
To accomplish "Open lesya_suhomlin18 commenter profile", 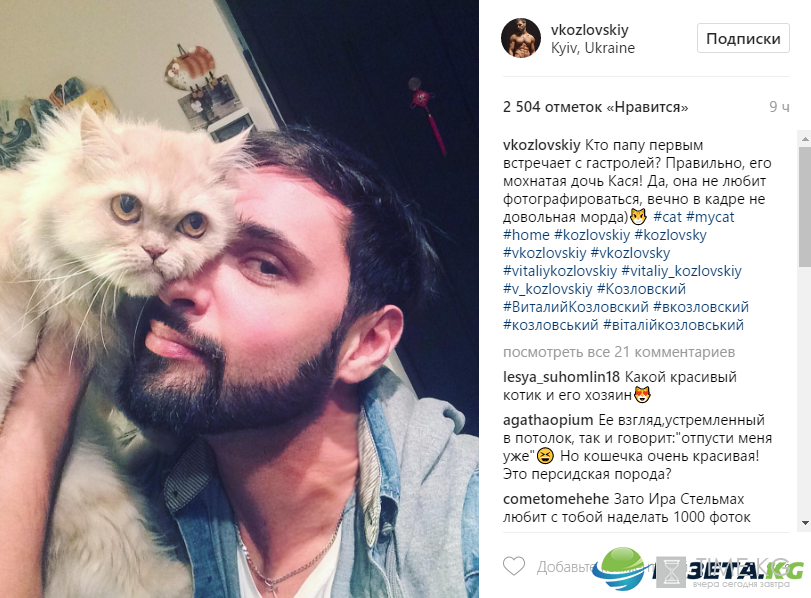I will 561,377.
